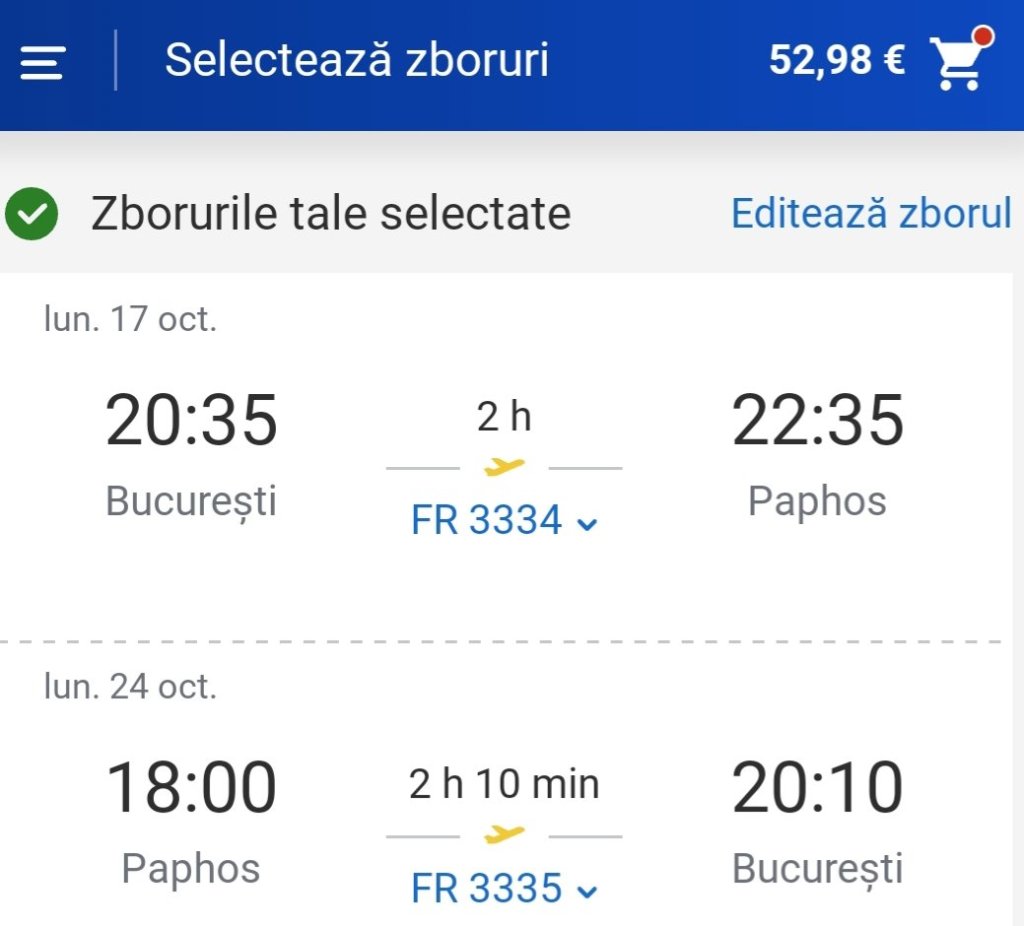Expand FR 3334 details chevron
The image size is (1024, 926).
[x=588, y=524]
